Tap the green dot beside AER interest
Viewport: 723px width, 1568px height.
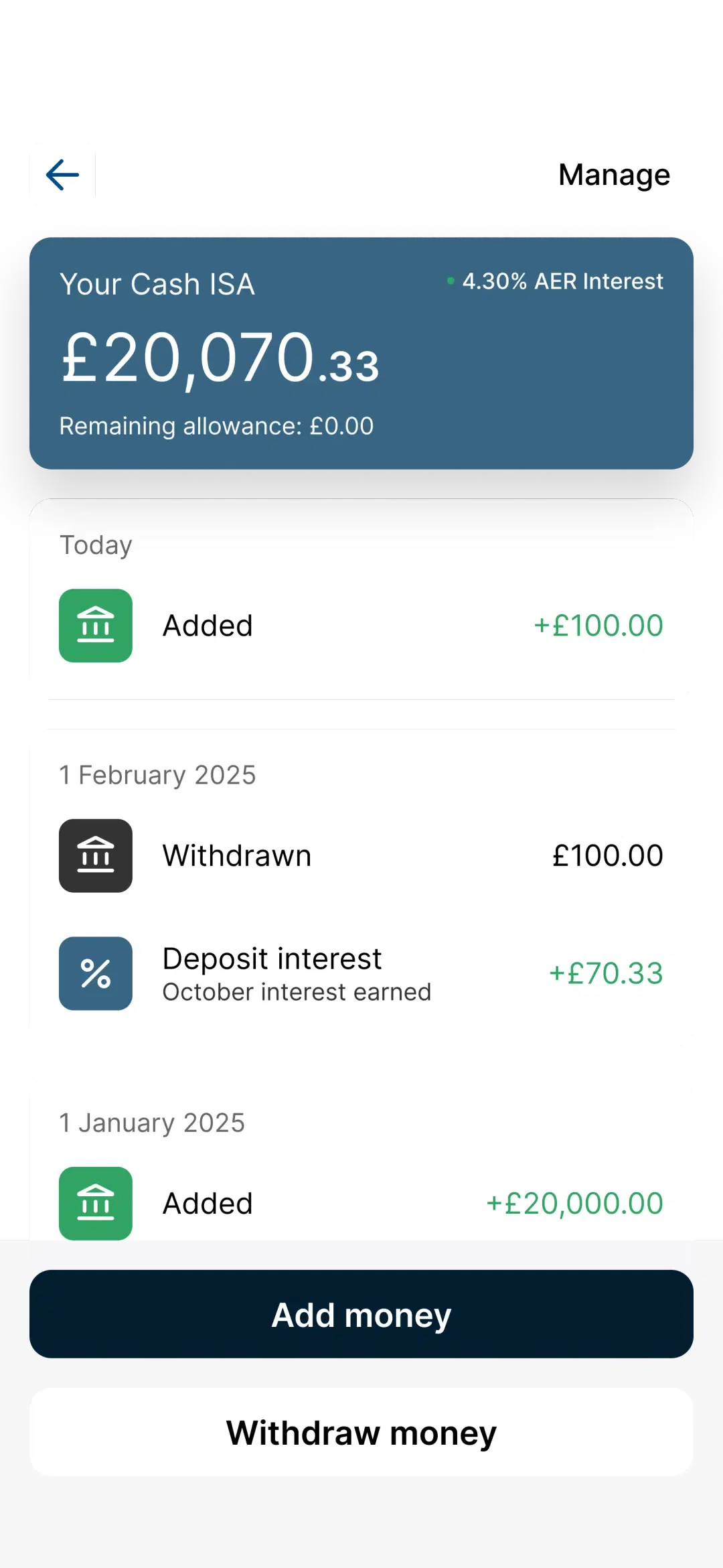451,281
